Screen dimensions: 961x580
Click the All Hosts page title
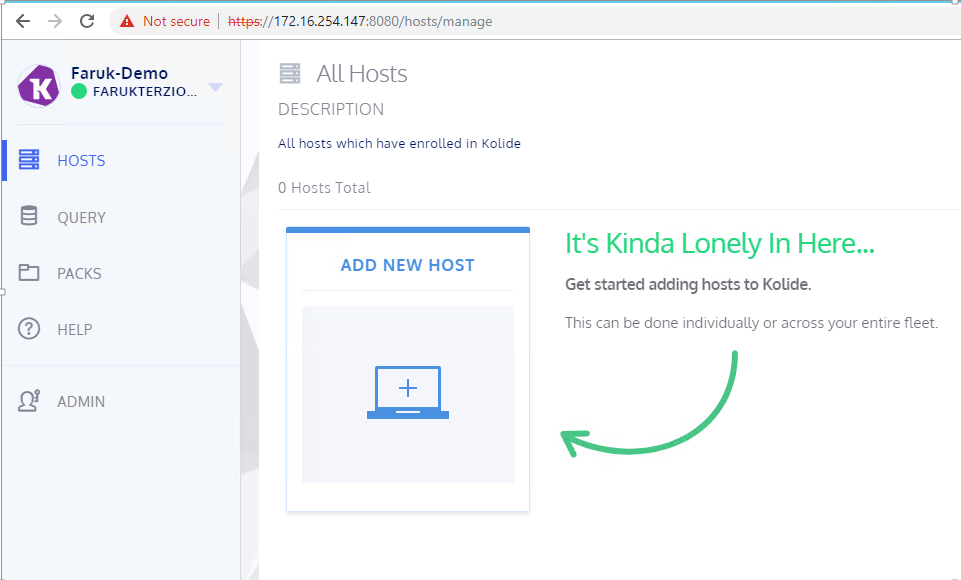tap(362, 74)
